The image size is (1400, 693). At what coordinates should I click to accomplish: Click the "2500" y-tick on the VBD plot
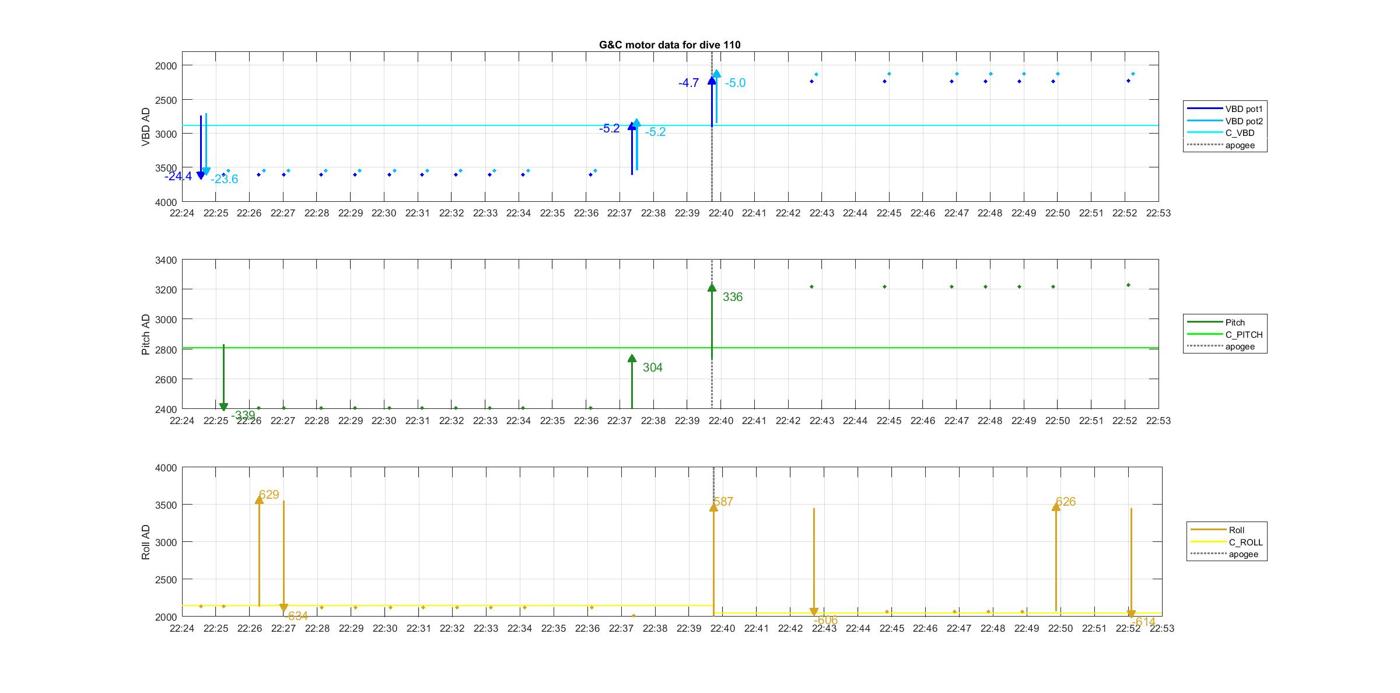tap(165, 100)
